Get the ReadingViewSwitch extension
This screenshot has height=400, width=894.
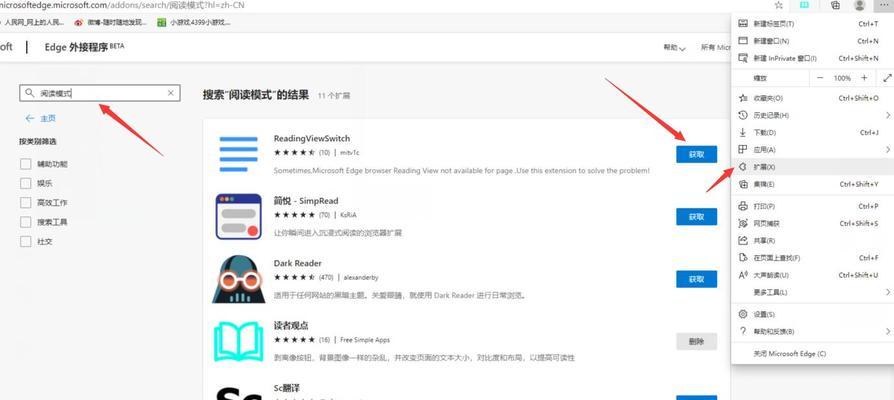696,154
